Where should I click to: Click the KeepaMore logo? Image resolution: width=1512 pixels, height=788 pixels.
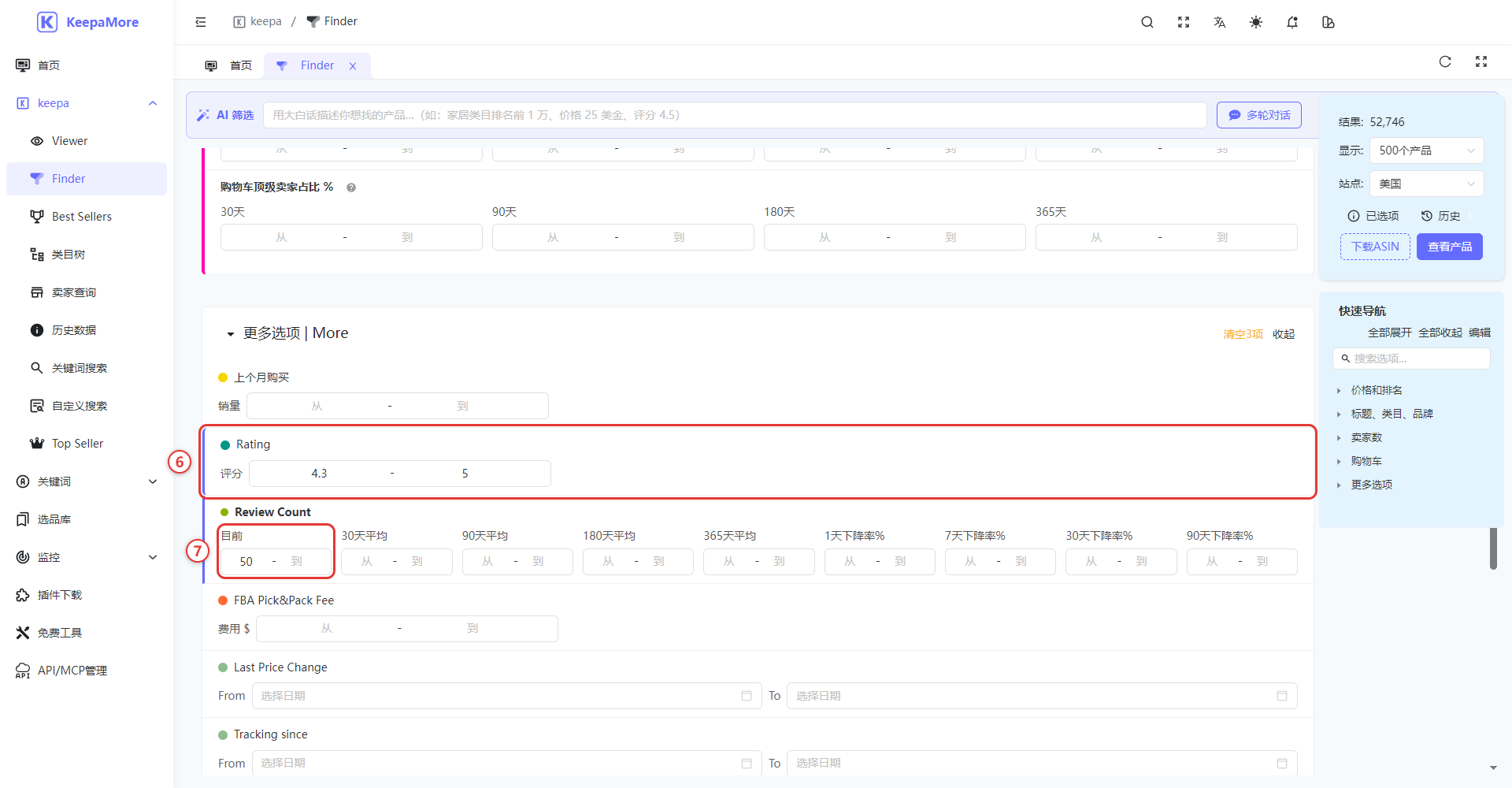(87, 22)
